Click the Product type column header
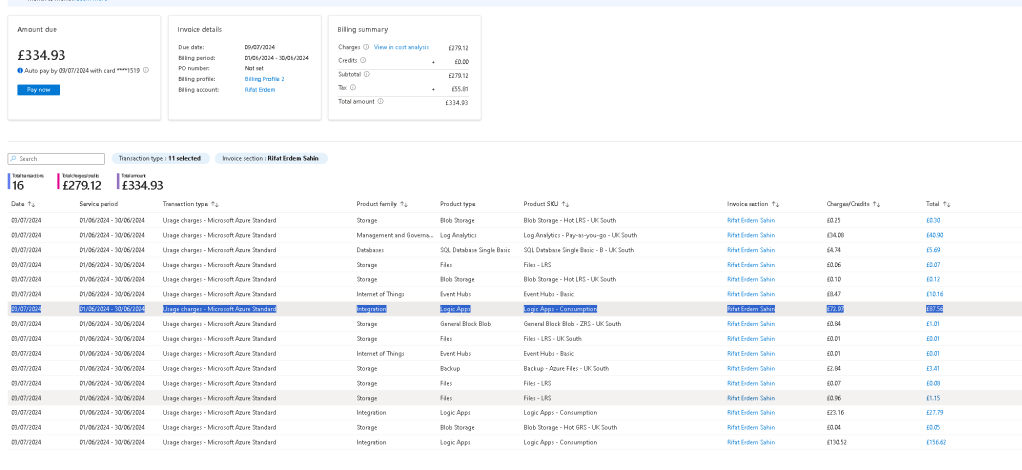Viewport: 1022px width, 470px height. [x=458, y=205]
